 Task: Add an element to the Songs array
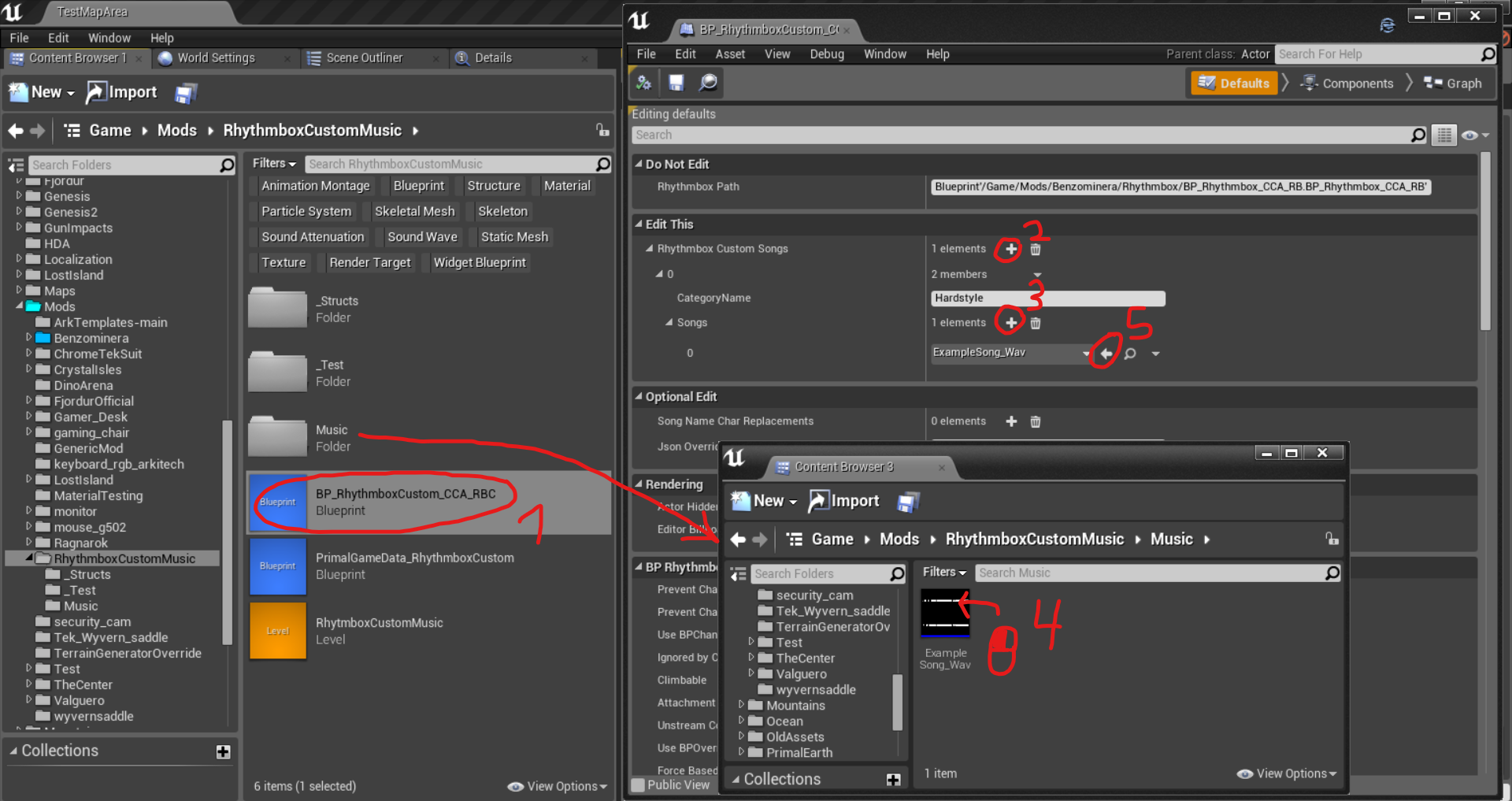pyautogui.click(x=1011, y=323)
